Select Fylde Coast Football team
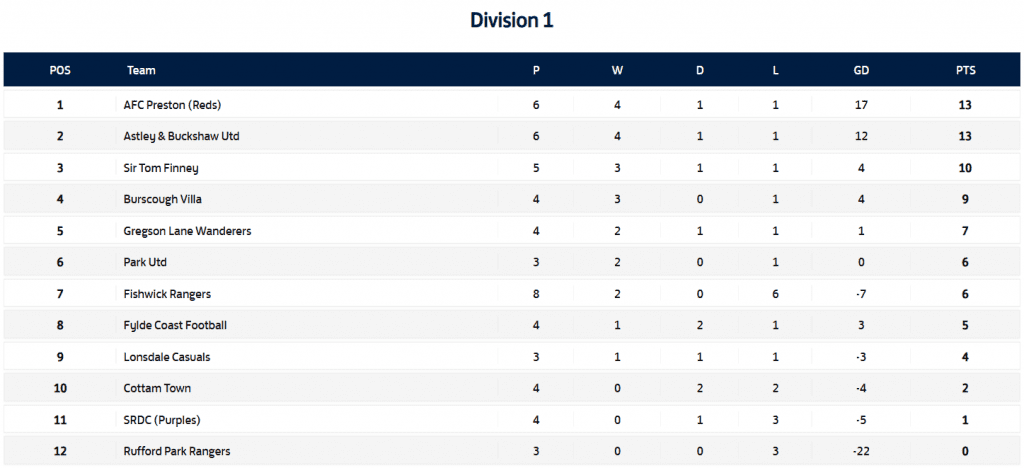Screen dimensions: 1024x468 click(175, 325)
